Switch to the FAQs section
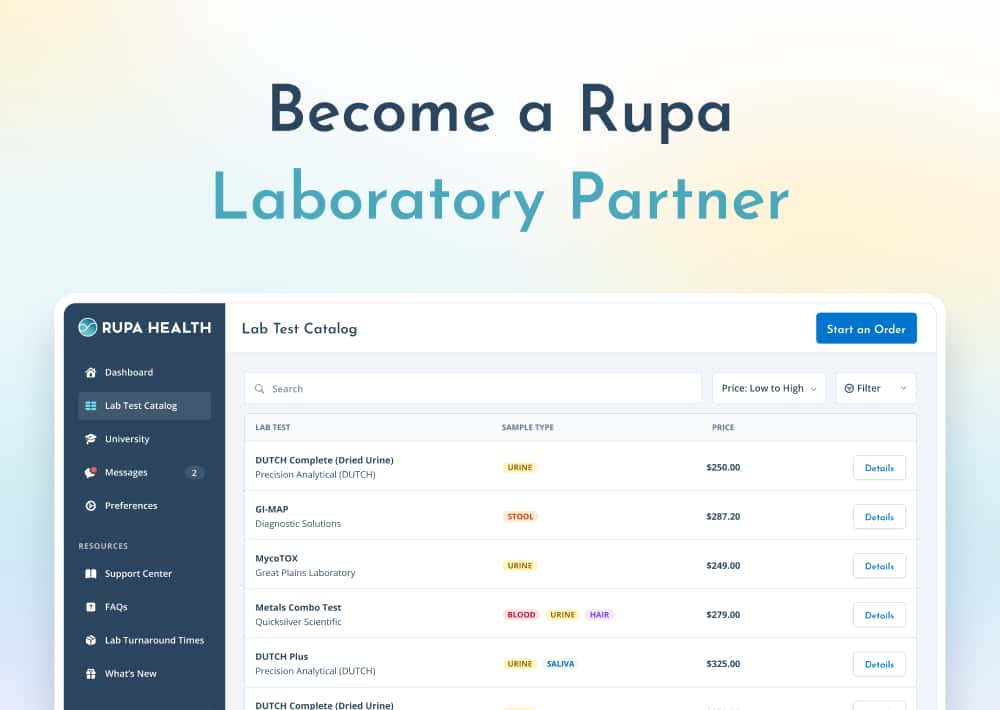Screen dimensions: 1000x710 90,606
